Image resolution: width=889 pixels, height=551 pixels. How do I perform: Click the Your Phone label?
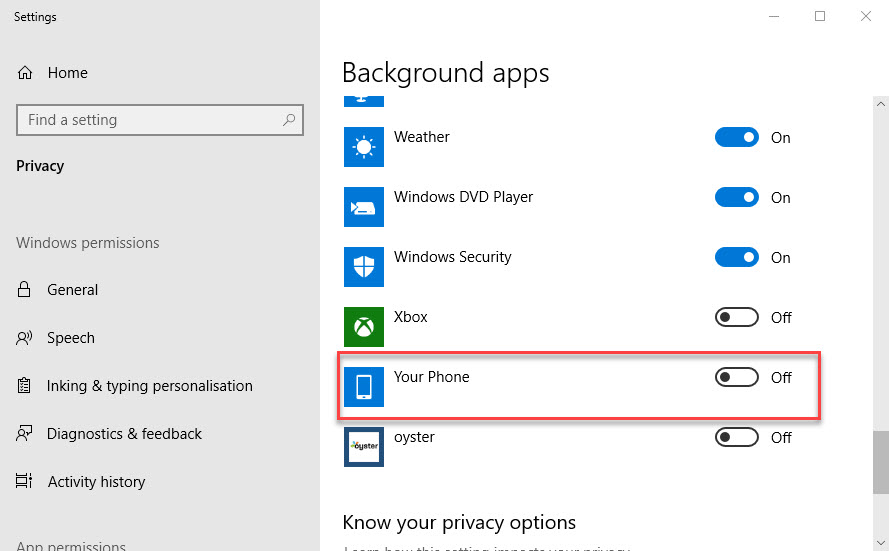point(431,377)
